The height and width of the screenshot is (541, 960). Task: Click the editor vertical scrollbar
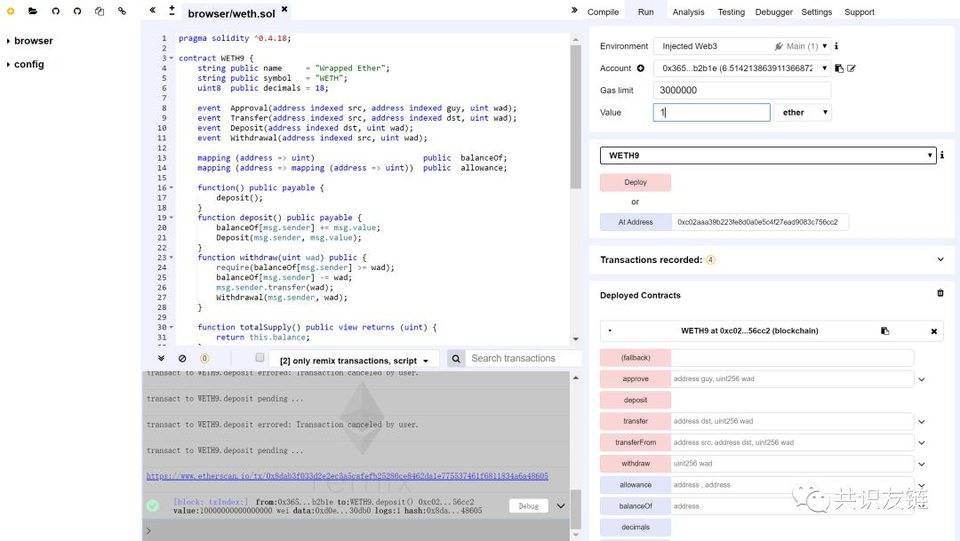576,117
